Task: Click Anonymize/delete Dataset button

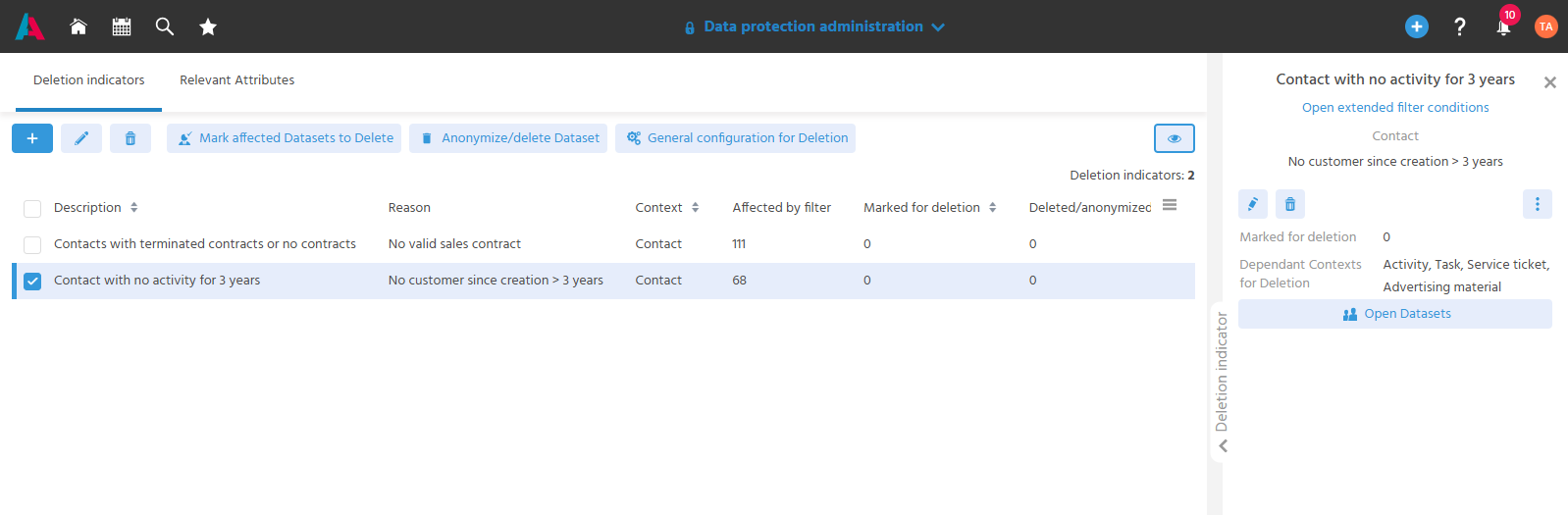Action: [x=508, y=138]
